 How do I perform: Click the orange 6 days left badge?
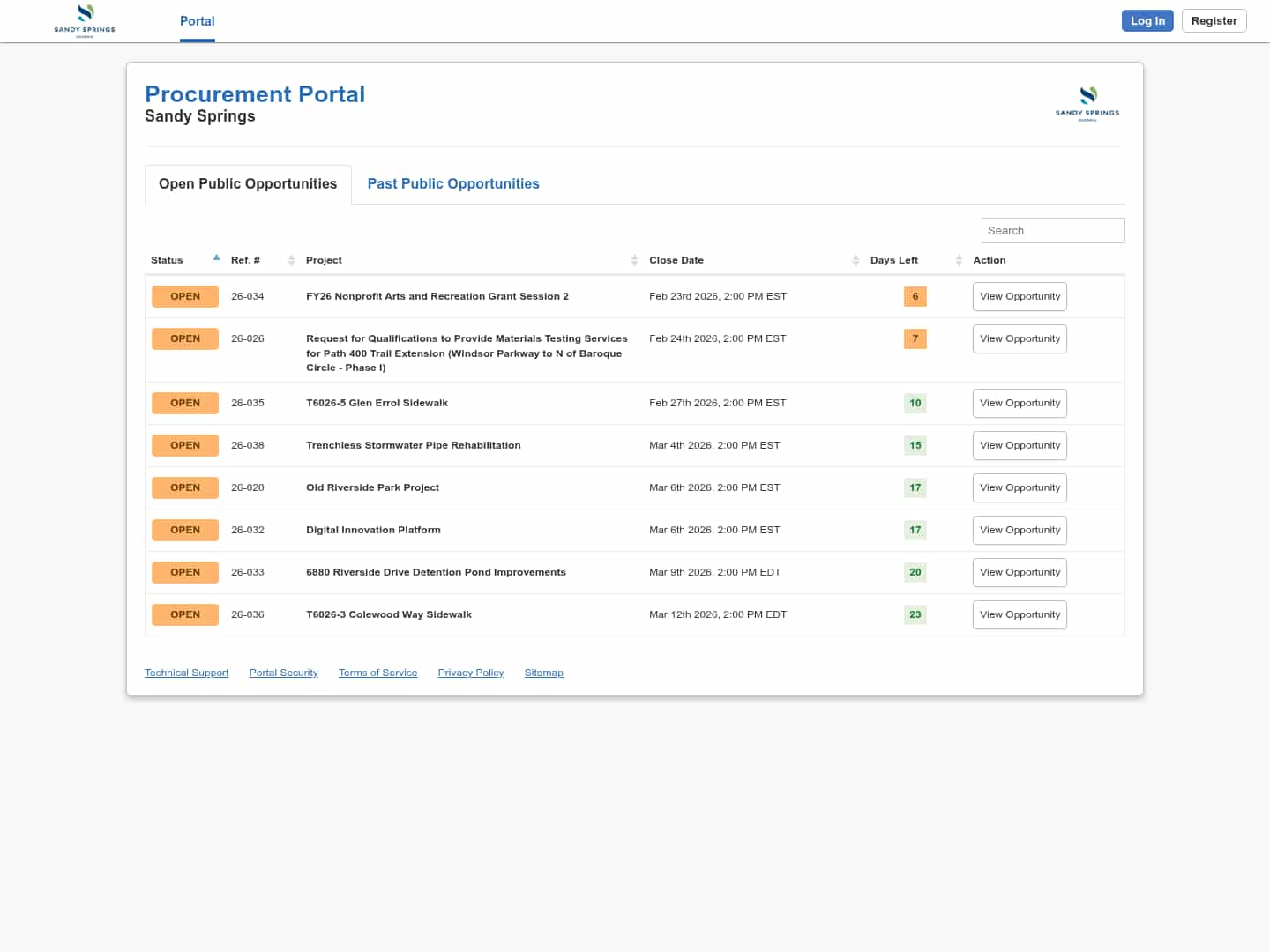[915, 297]
